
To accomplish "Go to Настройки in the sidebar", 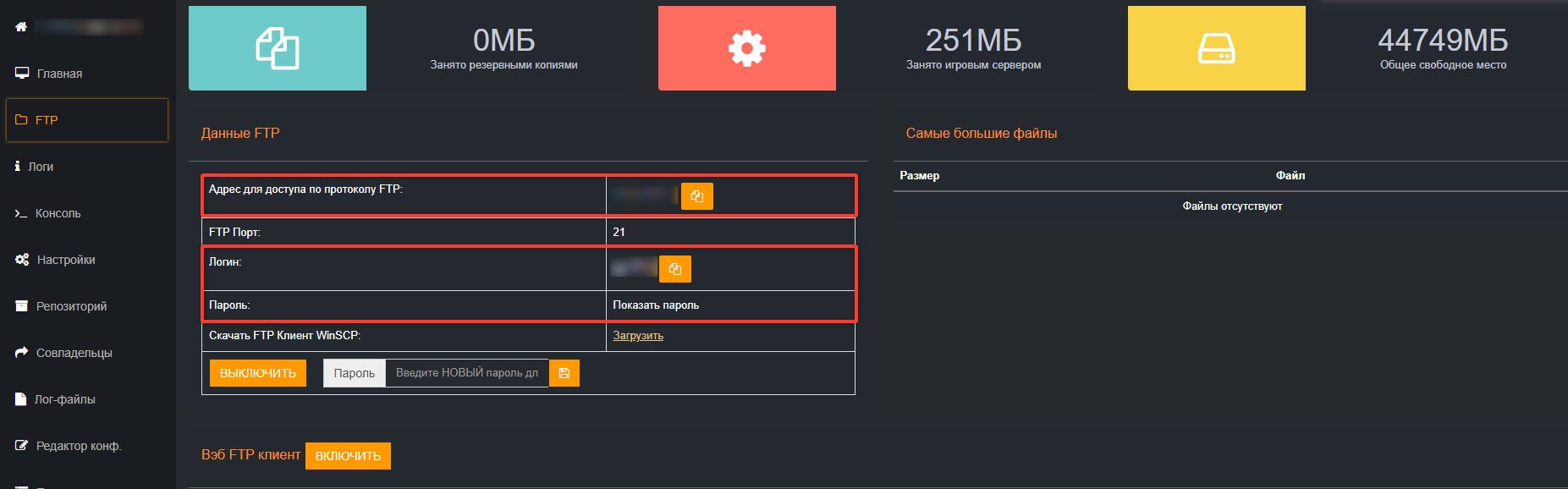I will click(65, 260).
